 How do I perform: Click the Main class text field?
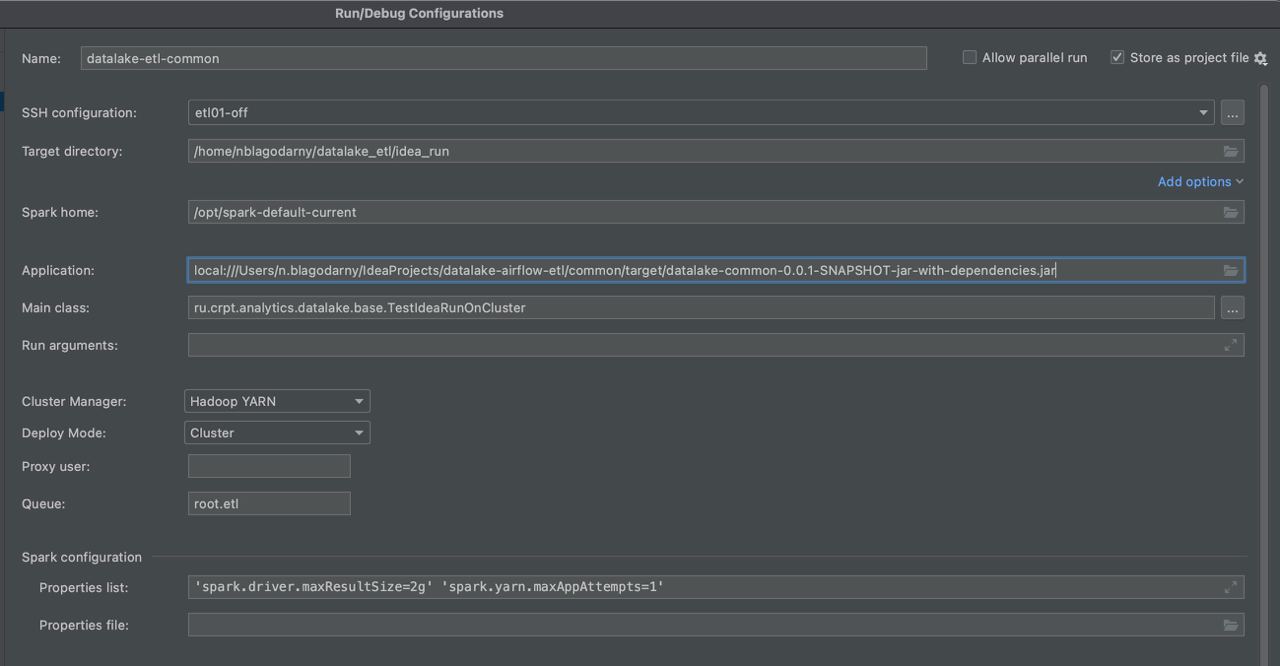(x=700, y=308)
